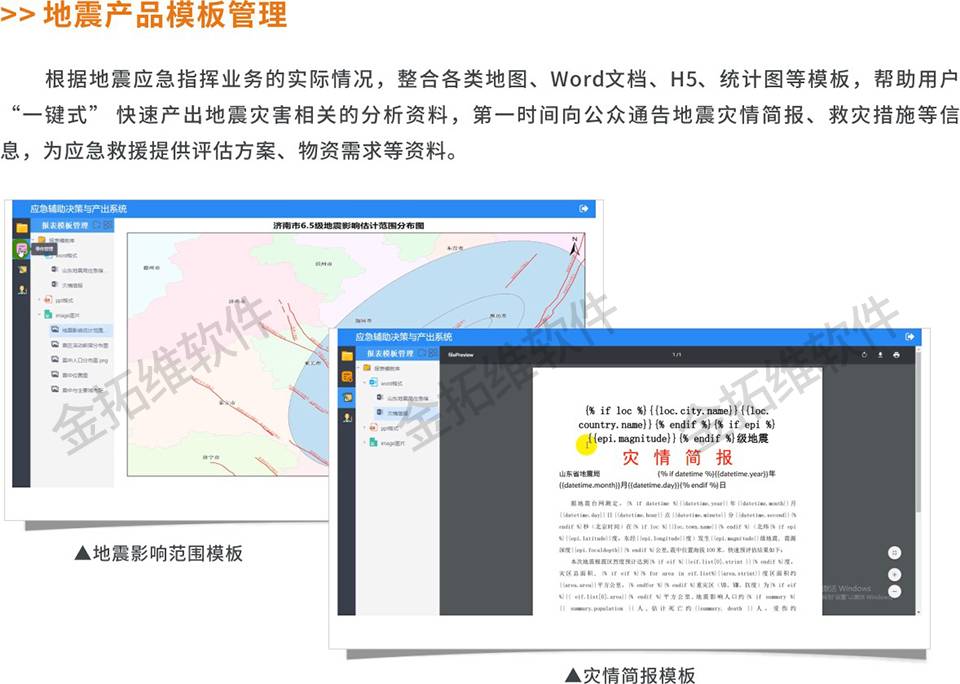This screenshot has height=684, width=960.
Task: Click the exit icon in the brief window header
Action: (910, 337)
